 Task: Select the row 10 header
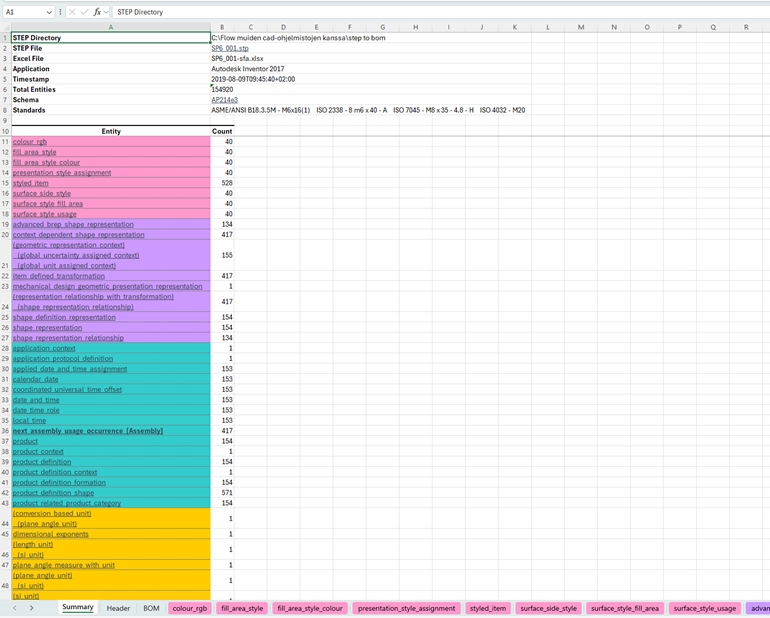click(5, 131)
